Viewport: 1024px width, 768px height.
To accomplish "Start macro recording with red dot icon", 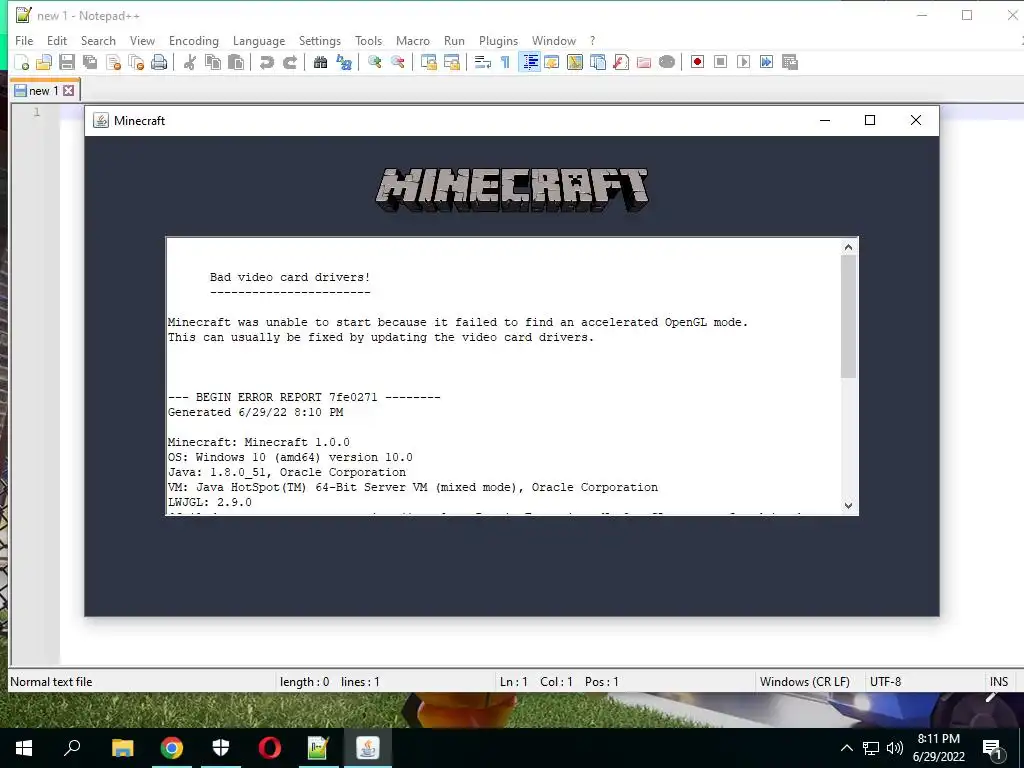I will [x=697, y=62].
